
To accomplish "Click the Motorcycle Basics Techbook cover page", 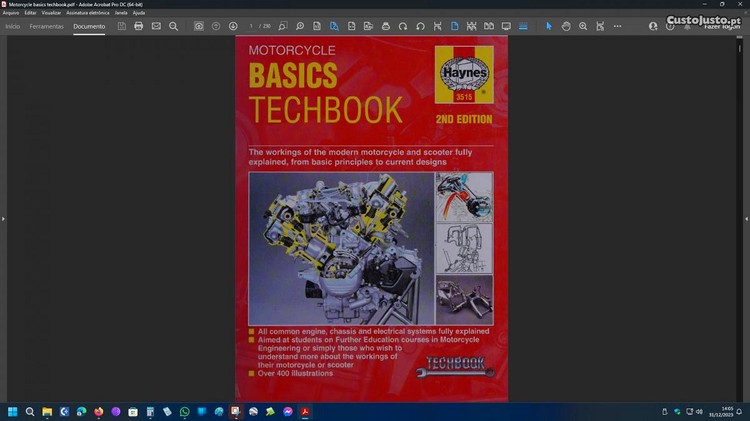I will click(x=371, y=218).
